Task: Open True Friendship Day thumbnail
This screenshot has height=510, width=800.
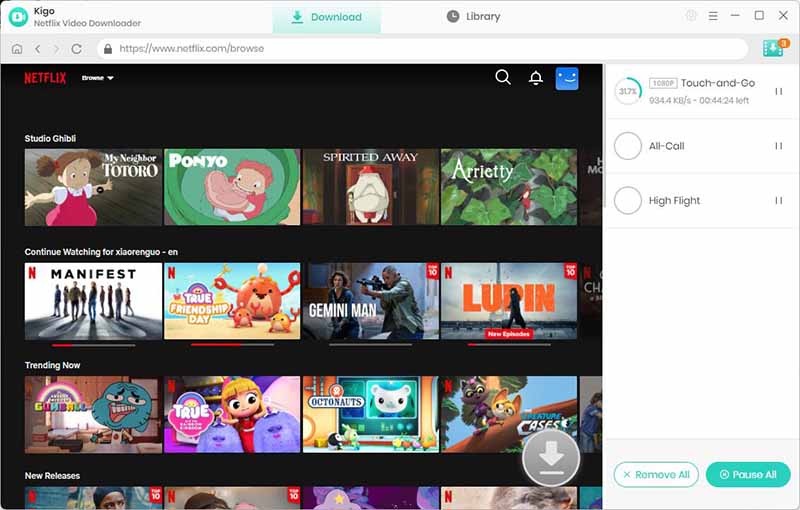Action: [232, 301]
